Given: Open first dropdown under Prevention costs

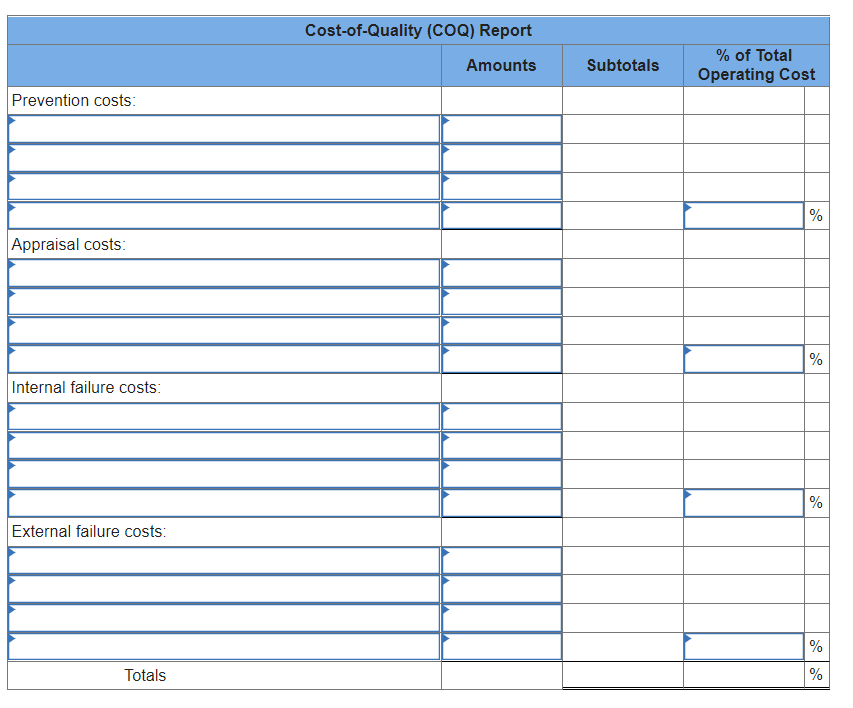Looking at the screenshot, I should click(224, 129).
